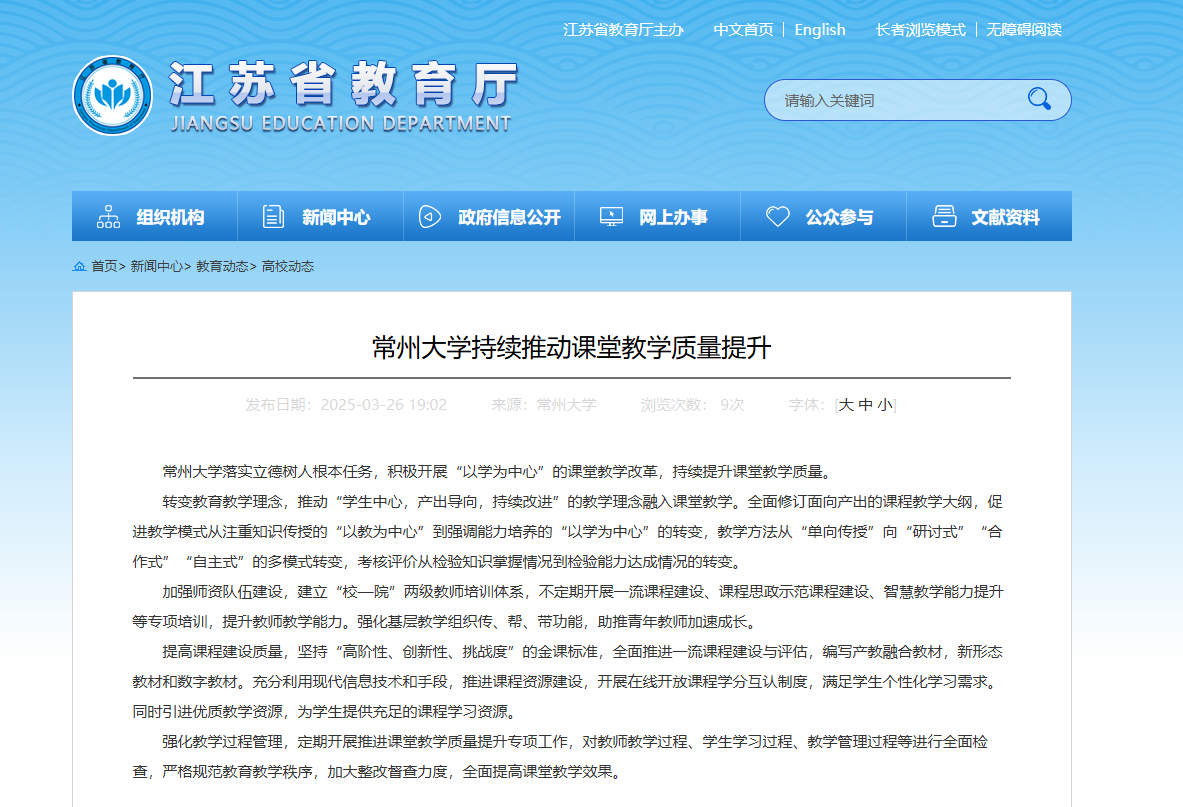The width and height of the screenshot is (1183, 807).
Task: Open the 网上办事 menu label
Action: 673,217
